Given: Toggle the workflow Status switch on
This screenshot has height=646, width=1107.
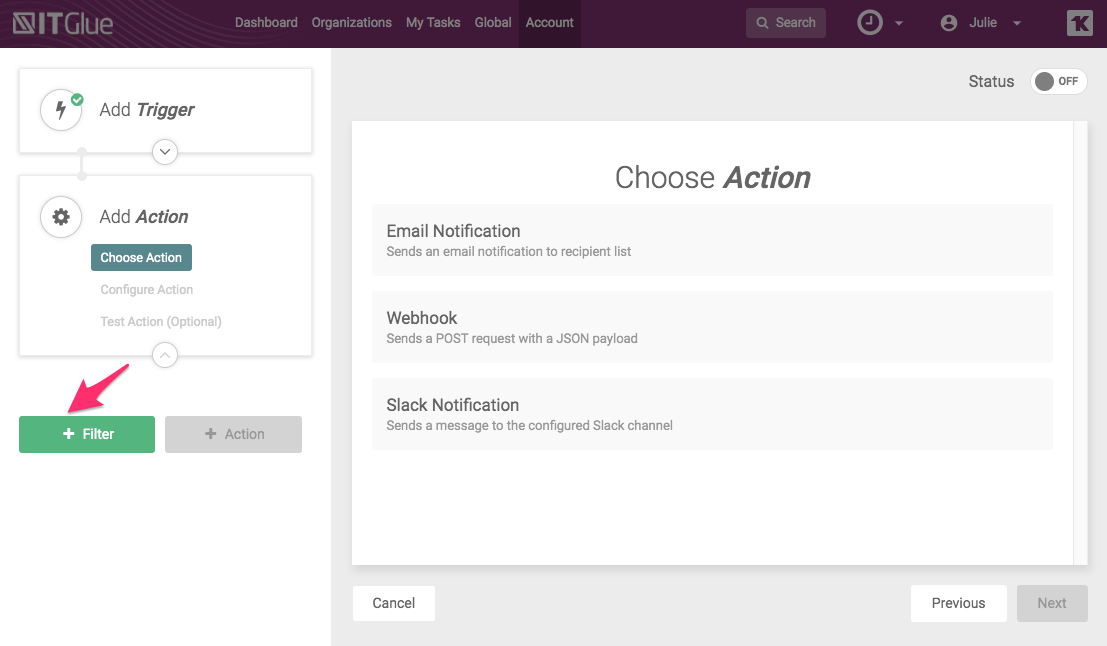Looking at the screenshot, I should [x=1058, y=82].
